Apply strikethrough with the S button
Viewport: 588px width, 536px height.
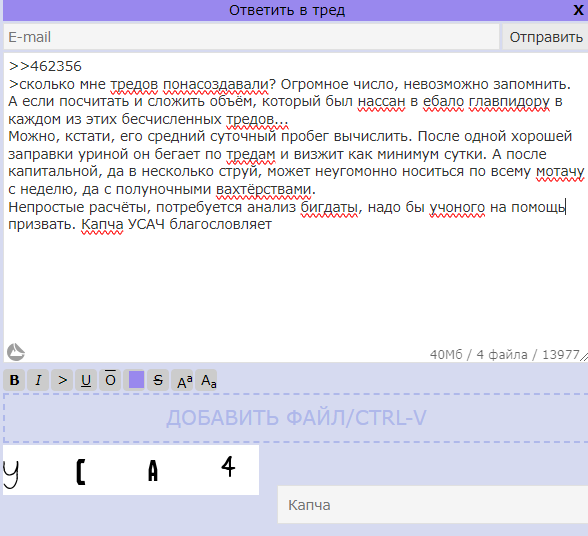tap(158, 380)
